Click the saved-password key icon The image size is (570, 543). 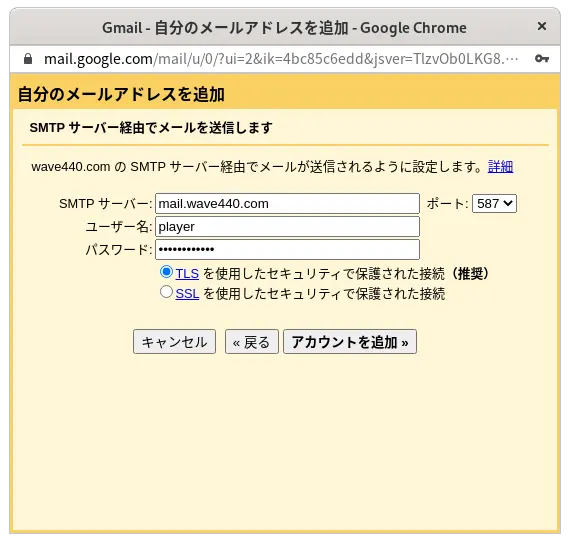[x=542, y=59]
